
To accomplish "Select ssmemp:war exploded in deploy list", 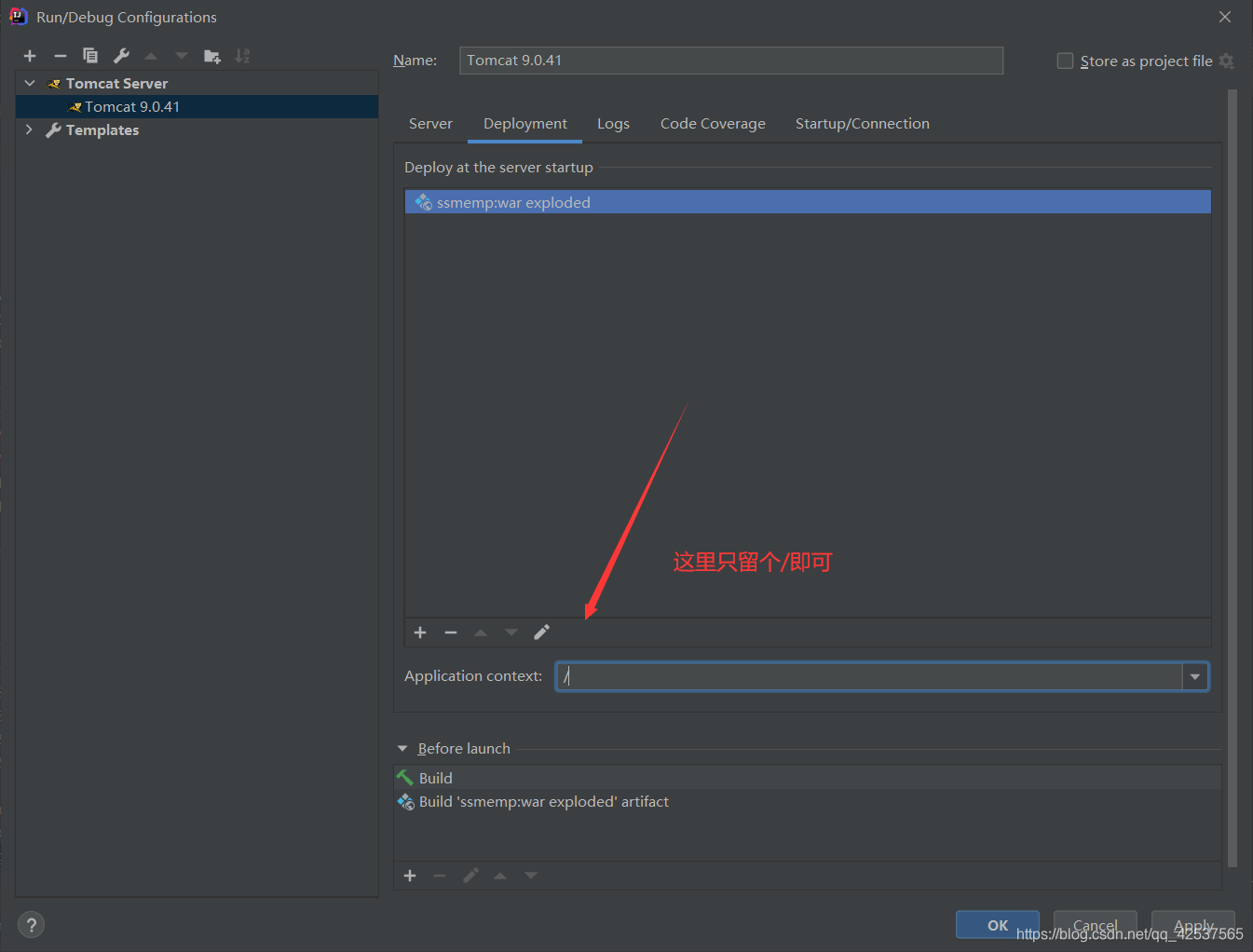I will coord(808,202).
